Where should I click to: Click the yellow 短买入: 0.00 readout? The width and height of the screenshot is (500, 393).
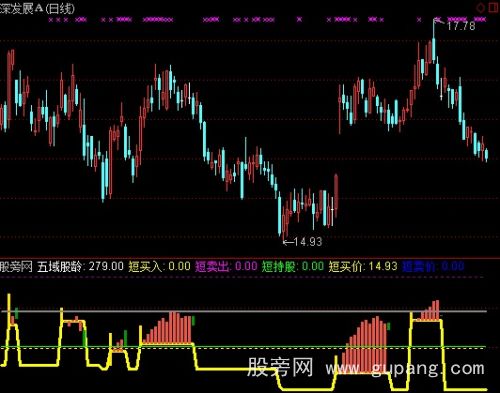(159, 266)
